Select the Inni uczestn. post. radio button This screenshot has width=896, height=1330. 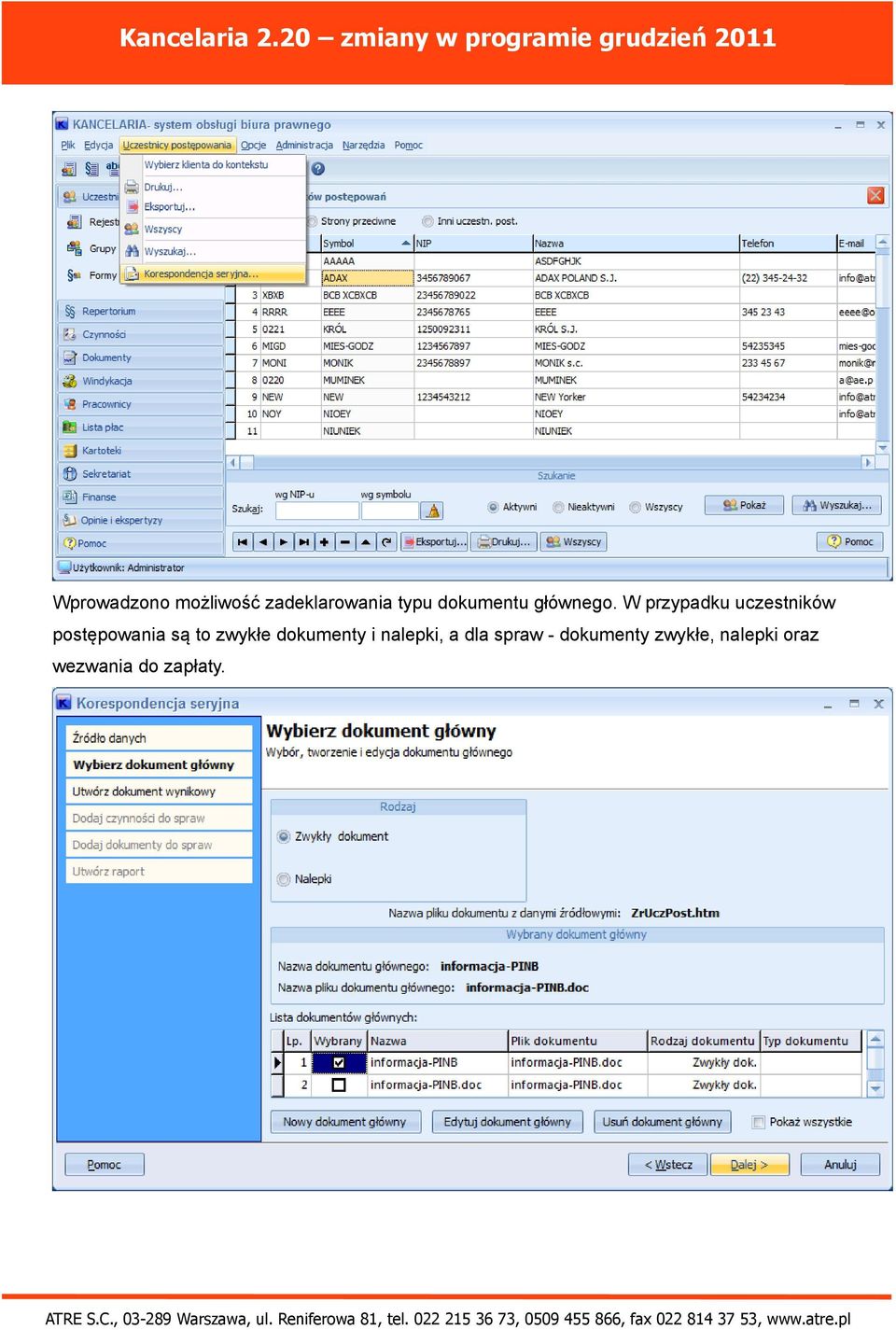pos(427,222)
